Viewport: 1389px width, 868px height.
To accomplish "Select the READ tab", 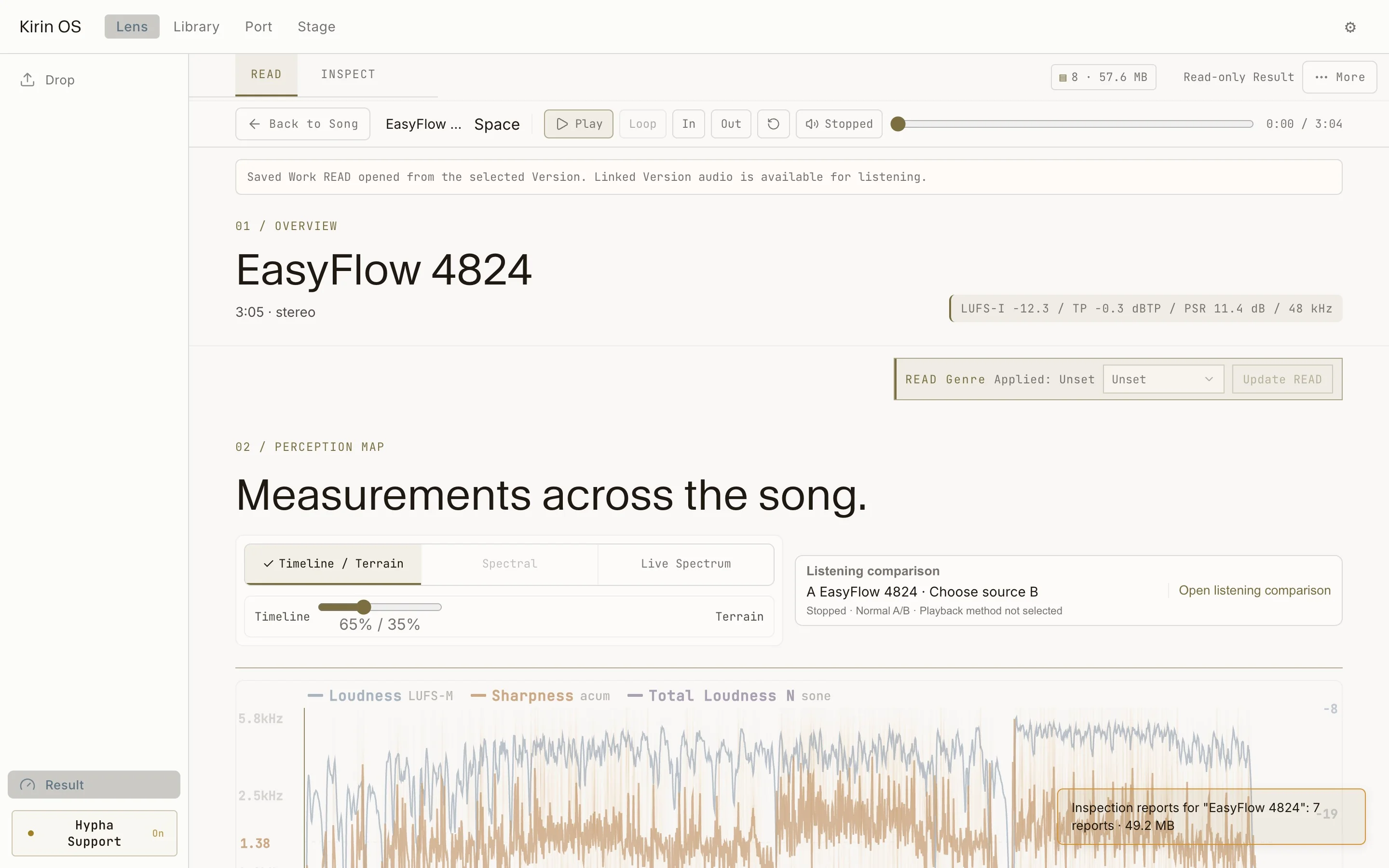I will click(x=266, y=75).
